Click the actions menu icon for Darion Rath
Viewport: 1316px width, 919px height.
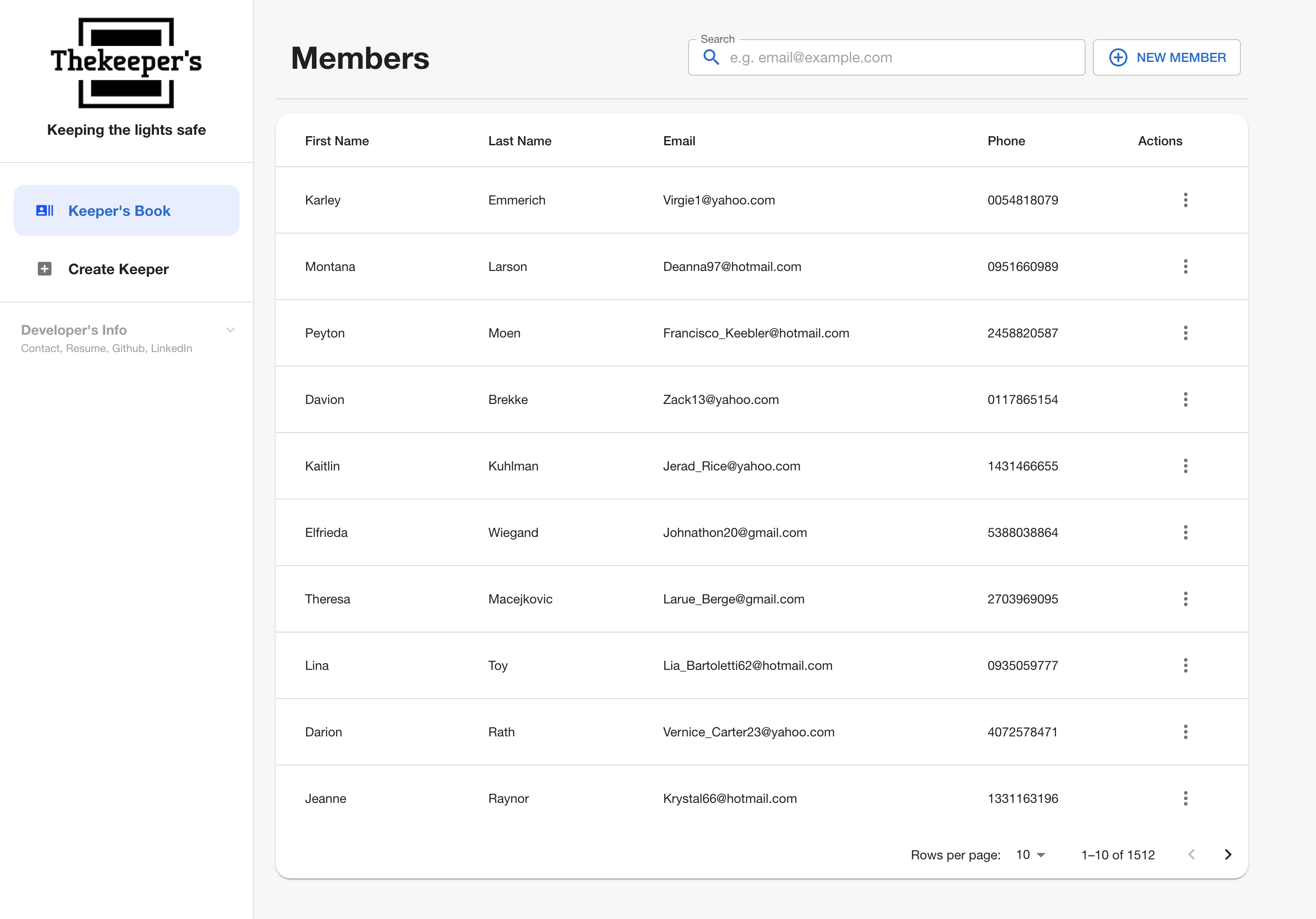pos(1185,732)
